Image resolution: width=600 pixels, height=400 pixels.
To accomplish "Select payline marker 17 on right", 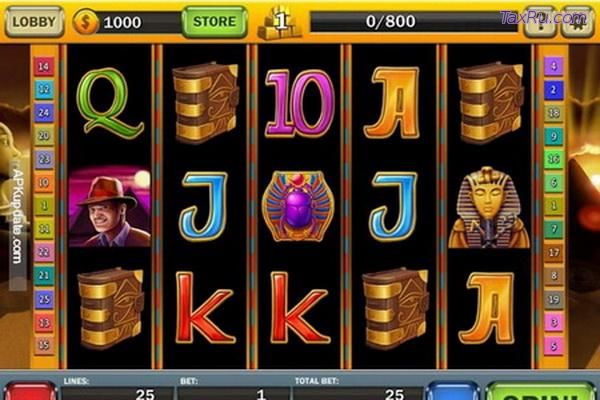I will (x=553, y=252).
